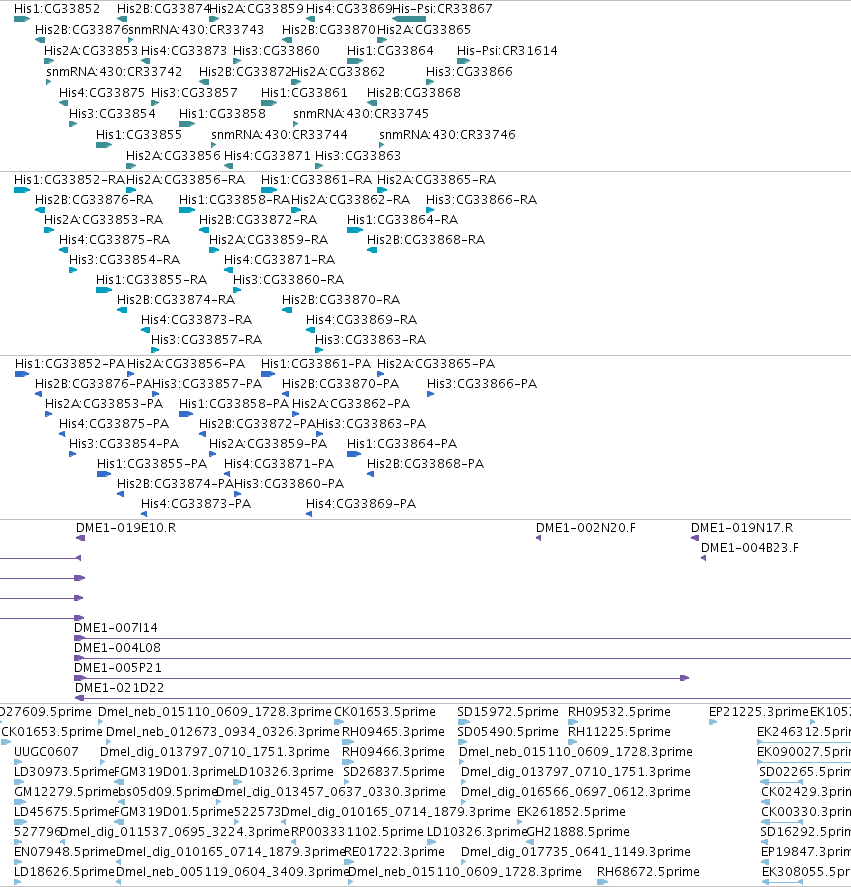The width and height of the screenshot is (851, 887).
Task: Select the blue glyph below His1:CG33861-PA
Action: tap(268, 374)
